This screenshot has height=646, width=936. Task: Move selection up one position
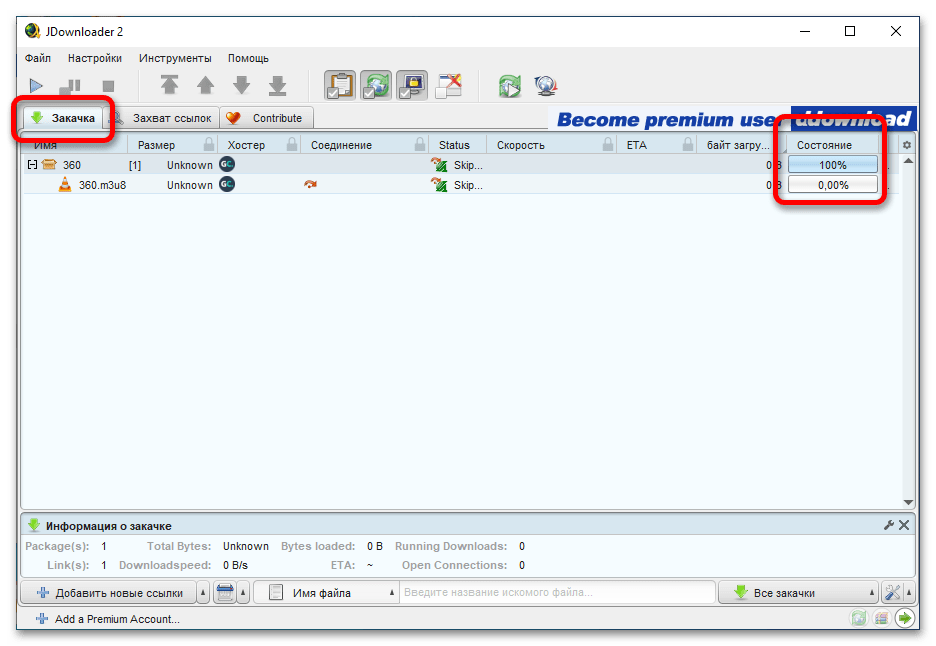(205, 85)
